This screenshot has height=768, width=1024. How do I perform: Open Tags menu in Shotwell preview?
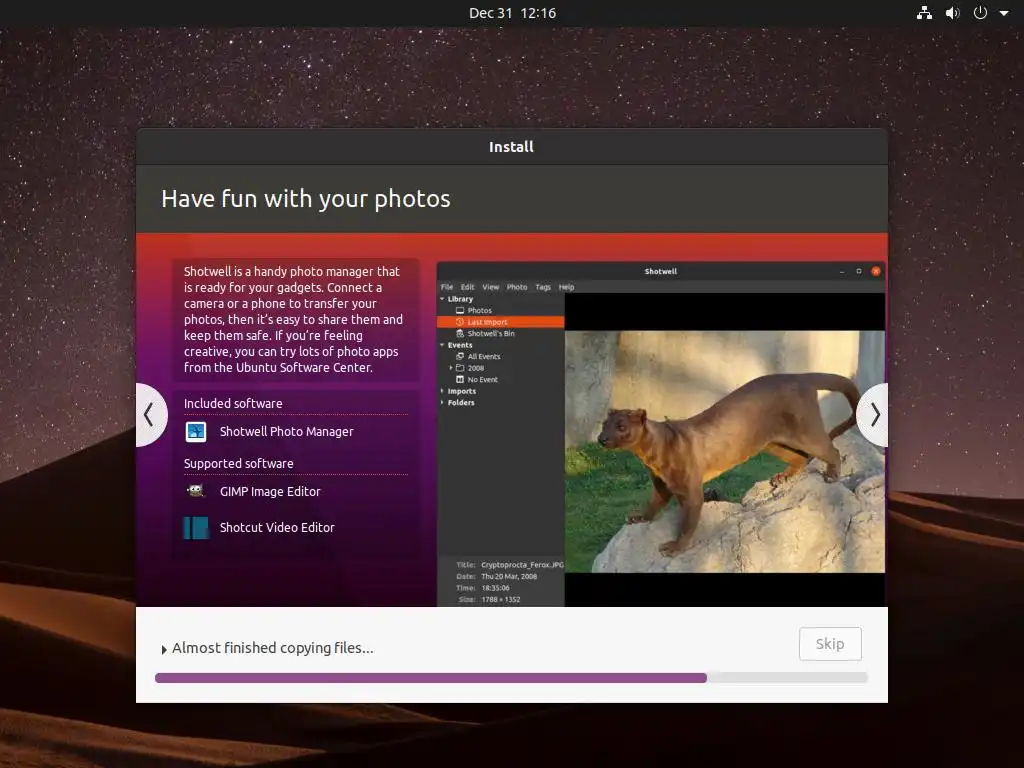pyautogui.click(x=543, y=287)
